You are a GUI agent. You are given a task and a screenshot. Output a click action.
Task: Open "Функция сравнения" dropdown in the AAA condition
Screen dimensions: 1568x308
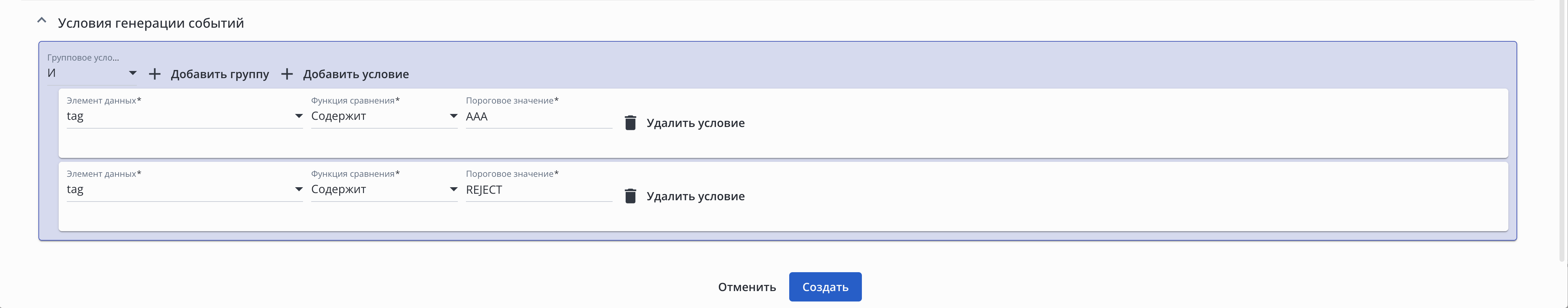pyautogui.click(x=384, y=116)
